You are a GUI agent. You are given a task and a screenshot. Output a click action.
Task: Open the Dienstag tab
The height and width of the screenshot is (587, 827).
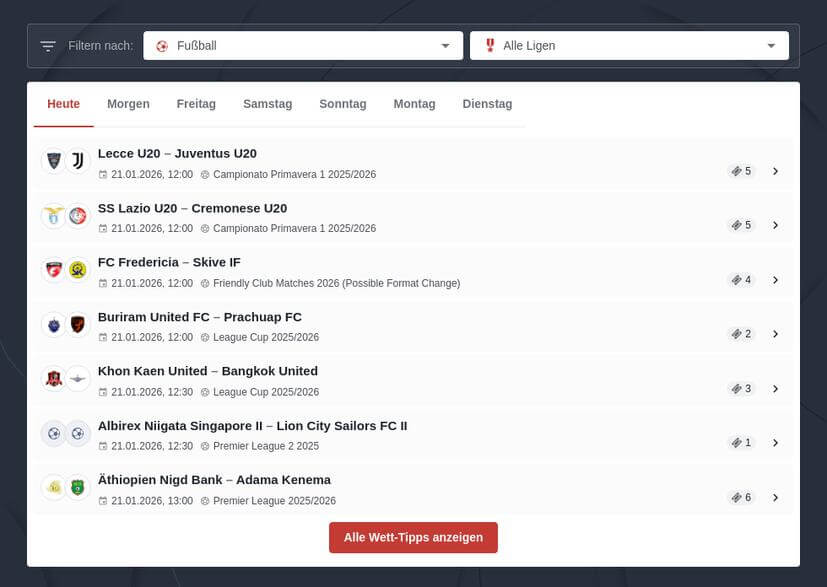(x=487, y=104)
